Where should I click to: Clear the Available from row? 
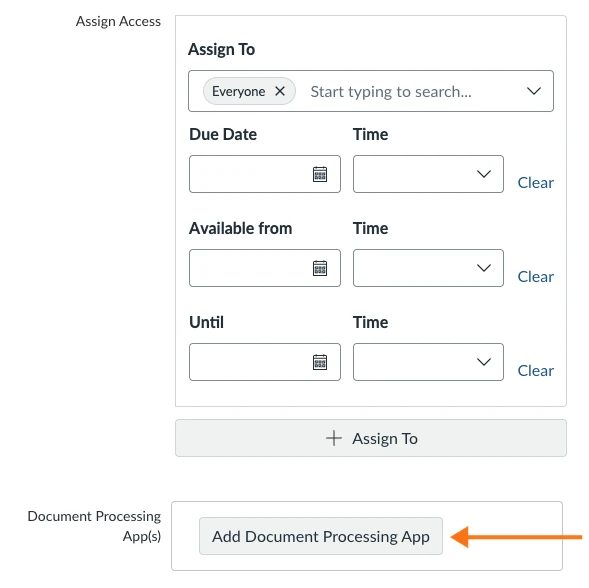(535, 277)
